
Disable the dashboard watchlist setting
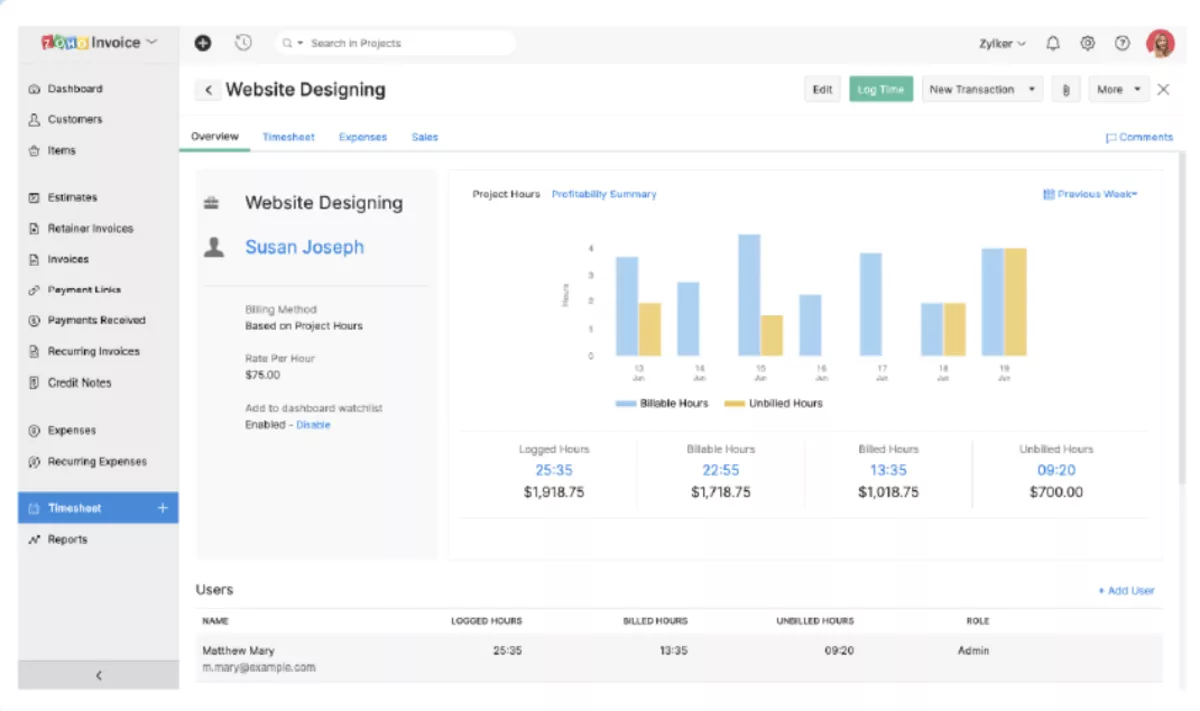click(313, 425)
